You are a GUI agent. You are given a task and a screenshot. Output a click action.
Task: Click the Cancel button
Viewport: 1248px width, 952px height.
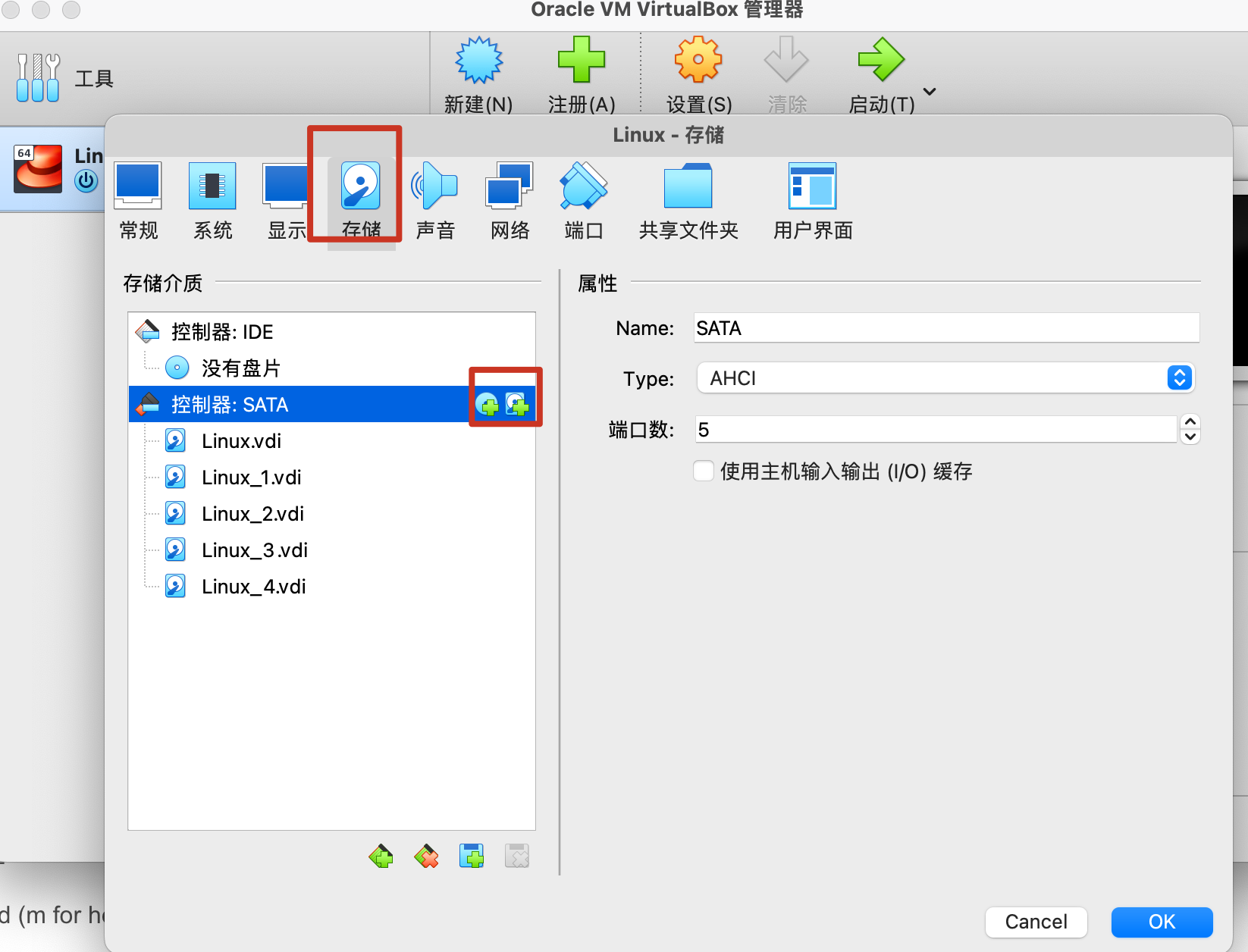[x=1036, y=922]
